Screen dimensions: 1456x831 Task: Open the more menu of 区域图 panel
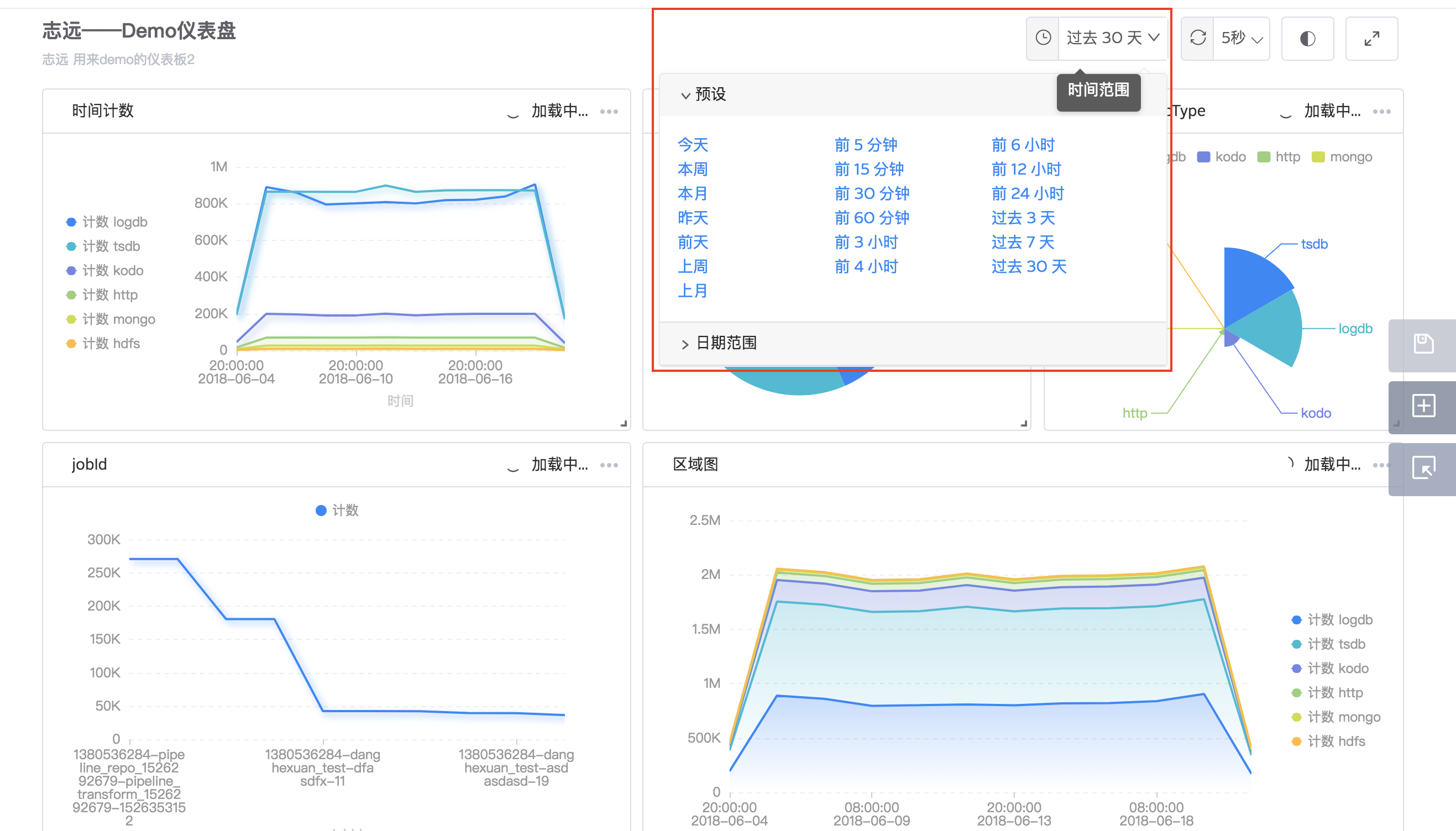tap(1381, 466)
